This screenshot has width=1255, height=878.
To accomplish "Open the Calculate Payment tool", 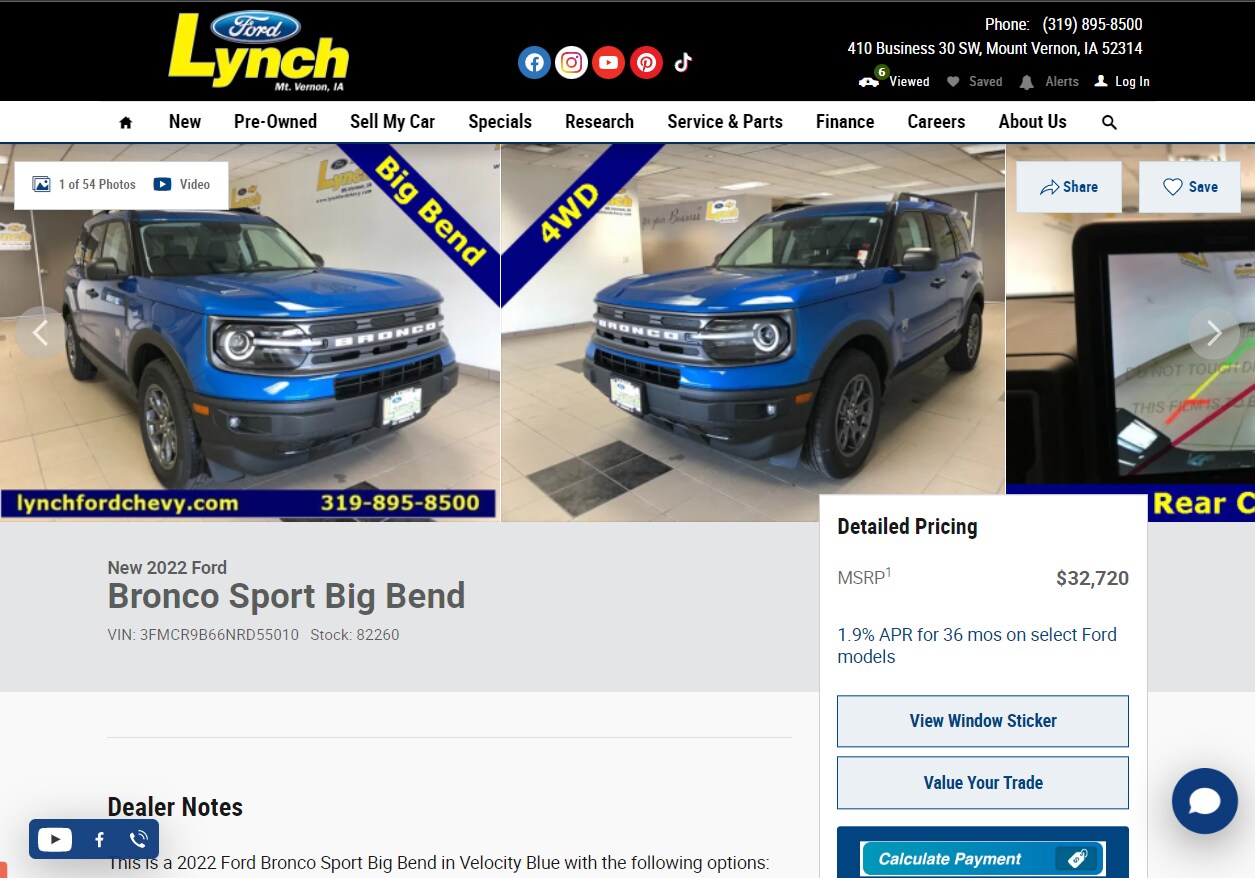I will click(x=983, y=858).
